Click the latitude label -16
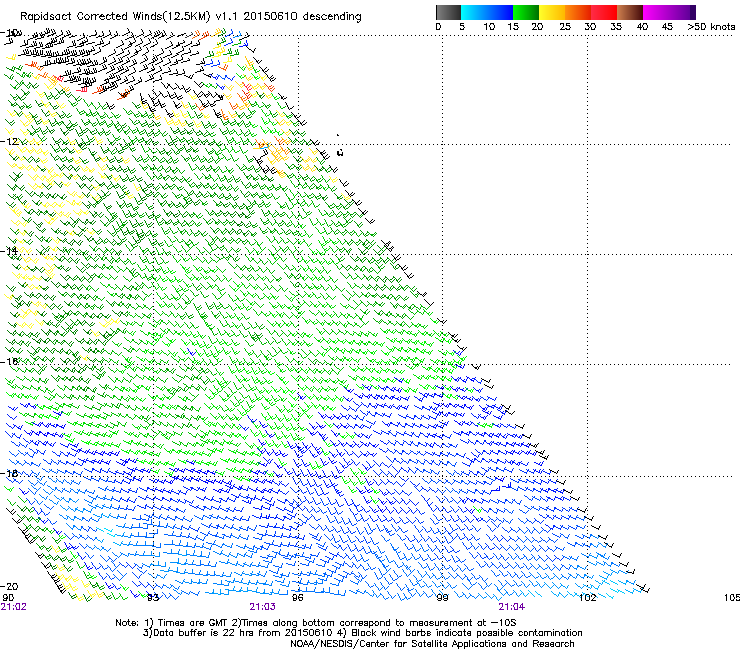 (9, 362)
